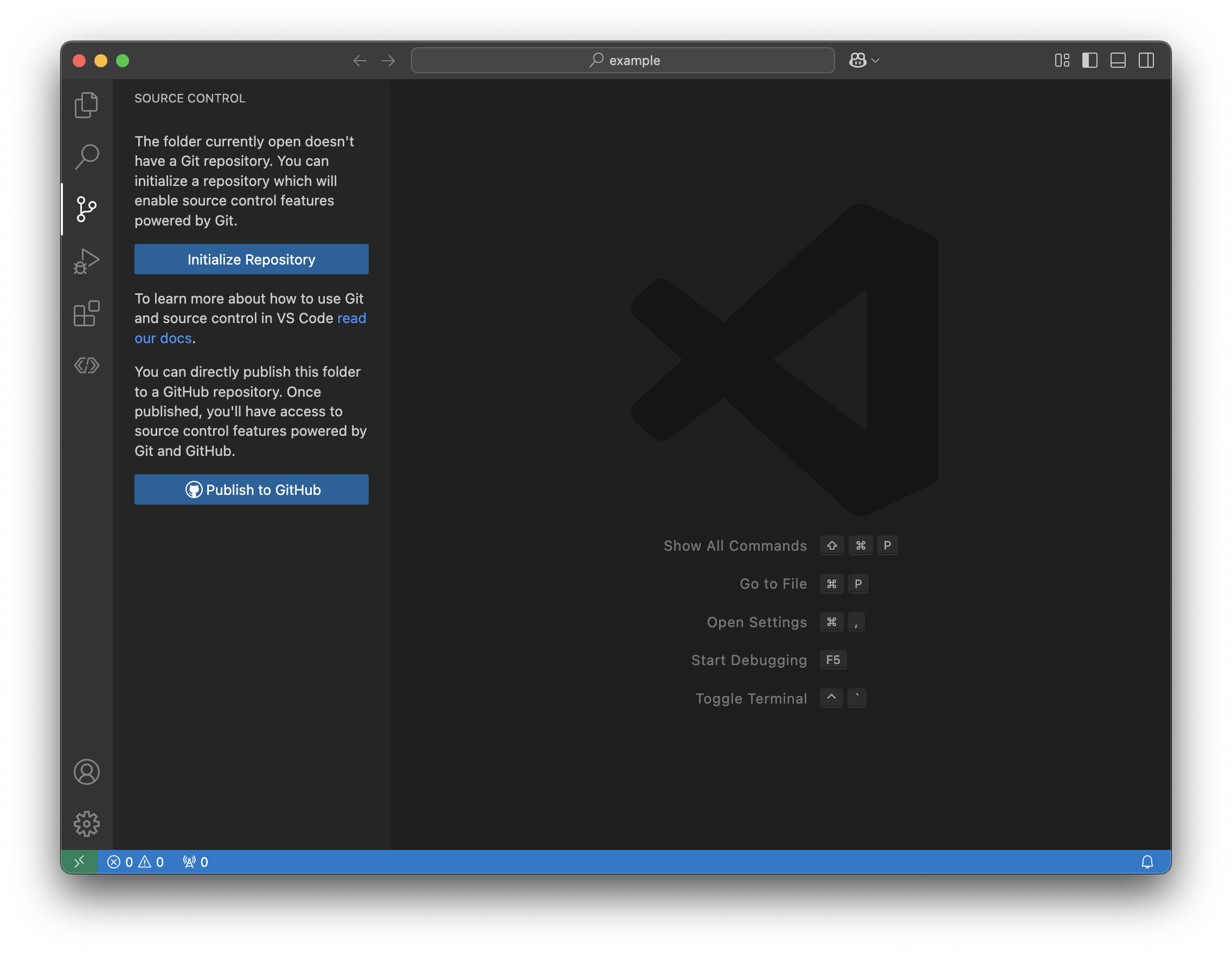The height and width of the screenshot is (954, 1232).
Task: Expand the Copilot dropdown chevron
Action: [x=876, y=60]
